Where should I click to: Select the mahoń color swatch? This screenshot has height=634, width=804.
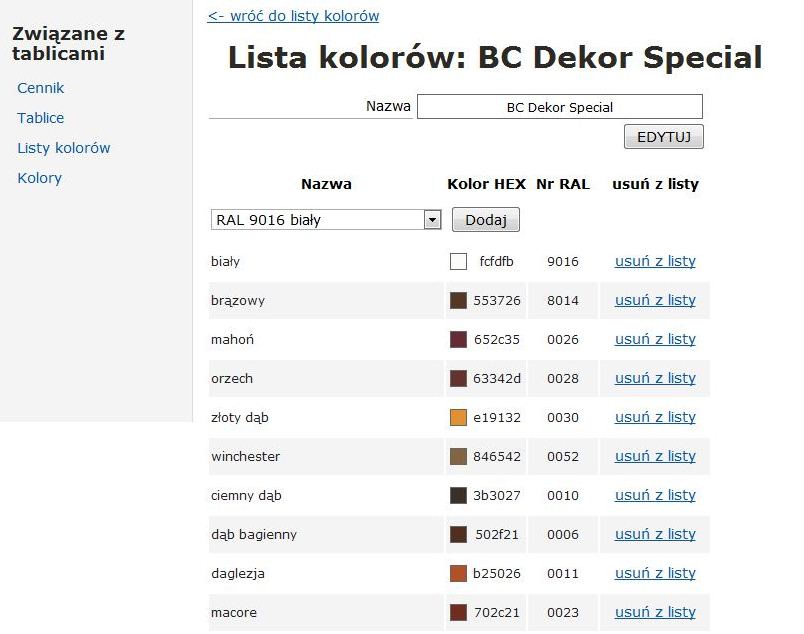click(458, 340)
